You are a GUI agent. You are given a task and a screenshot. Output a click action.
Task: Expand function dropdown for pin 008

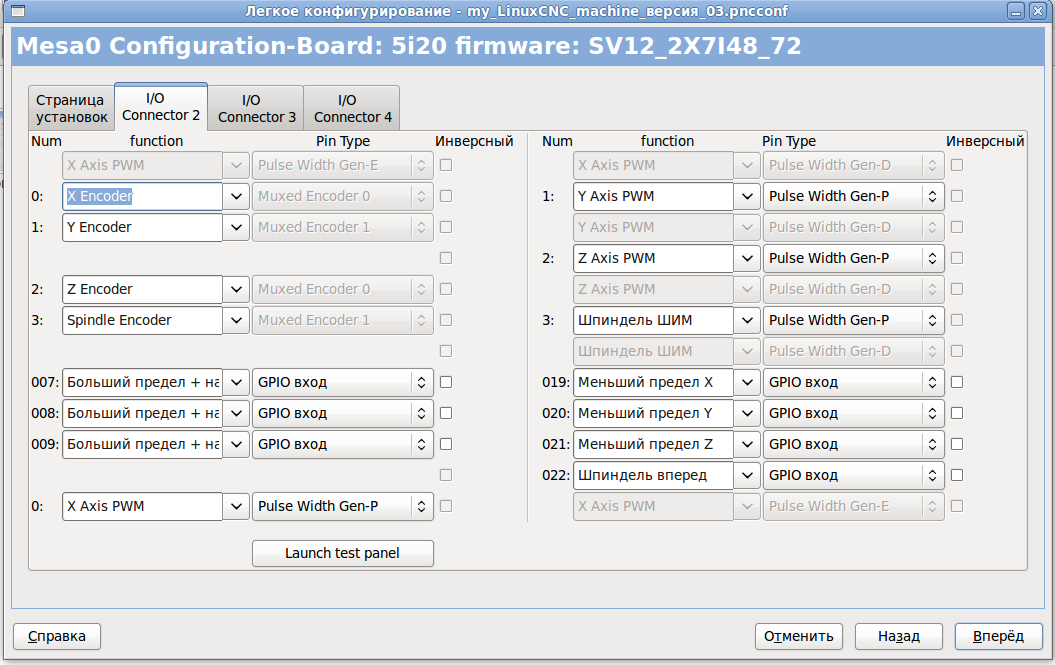(x=236, y=413)
